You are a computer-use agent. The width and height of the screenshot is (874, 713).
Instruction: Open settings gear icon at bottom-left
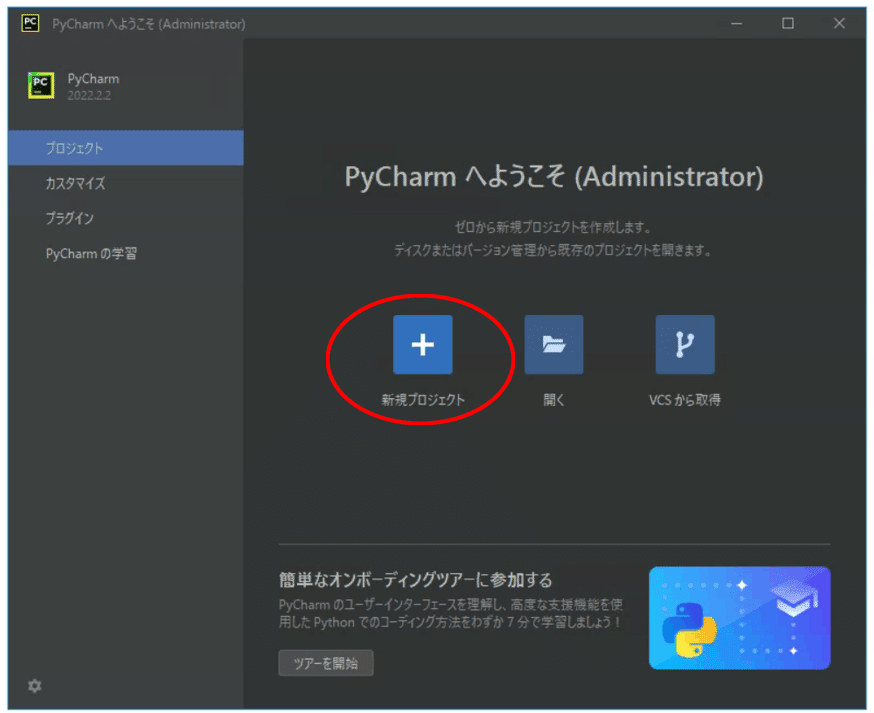[x=35, y=686]
